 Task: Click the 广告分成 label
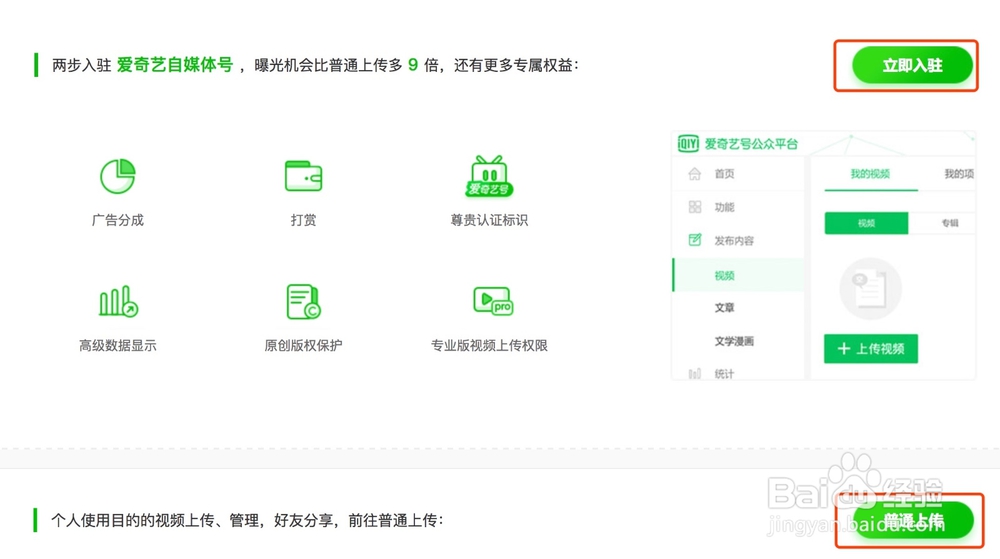[x=118, y=220]
